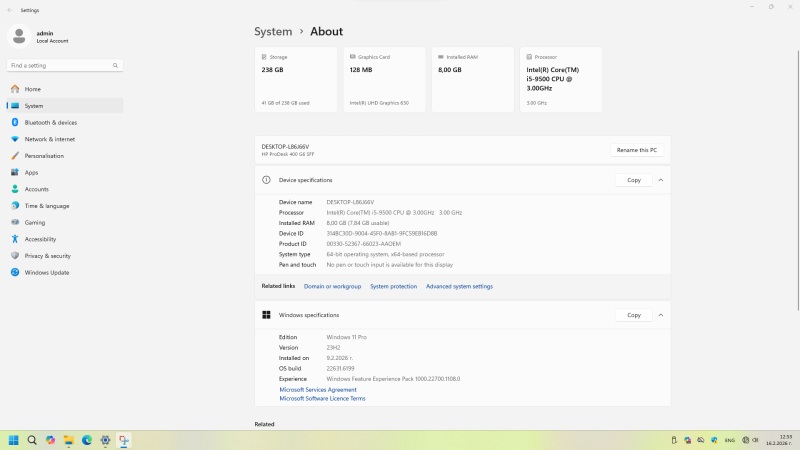Click the Accessibility sidebar icon

15,239
